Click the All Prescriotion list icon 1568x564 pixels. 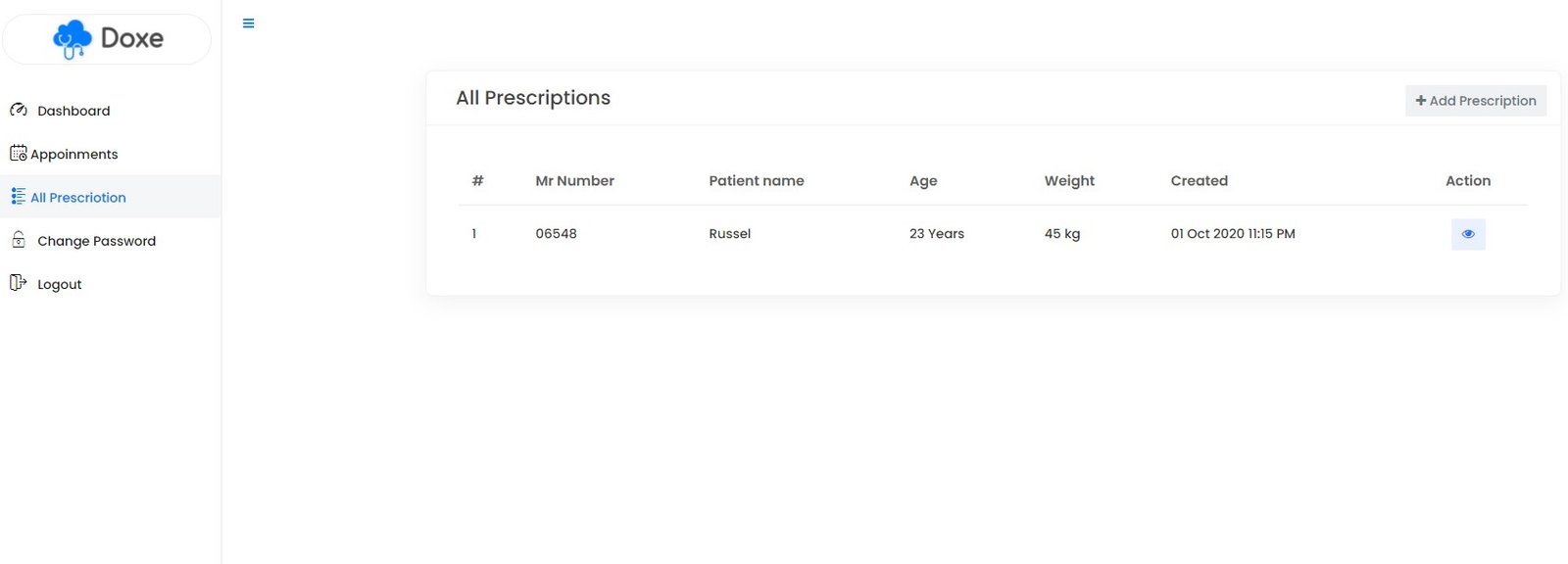pos(18,197)
